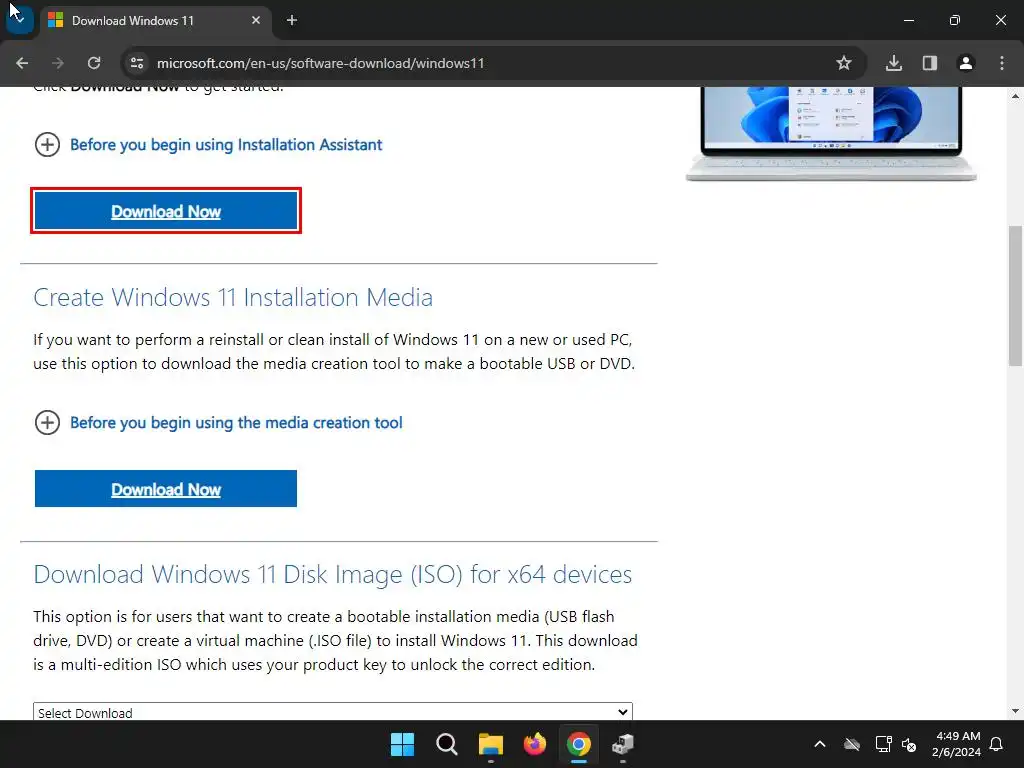1024x768 pixels.
Task: Open the Chrome profile menu
Action: click(966, 63)
